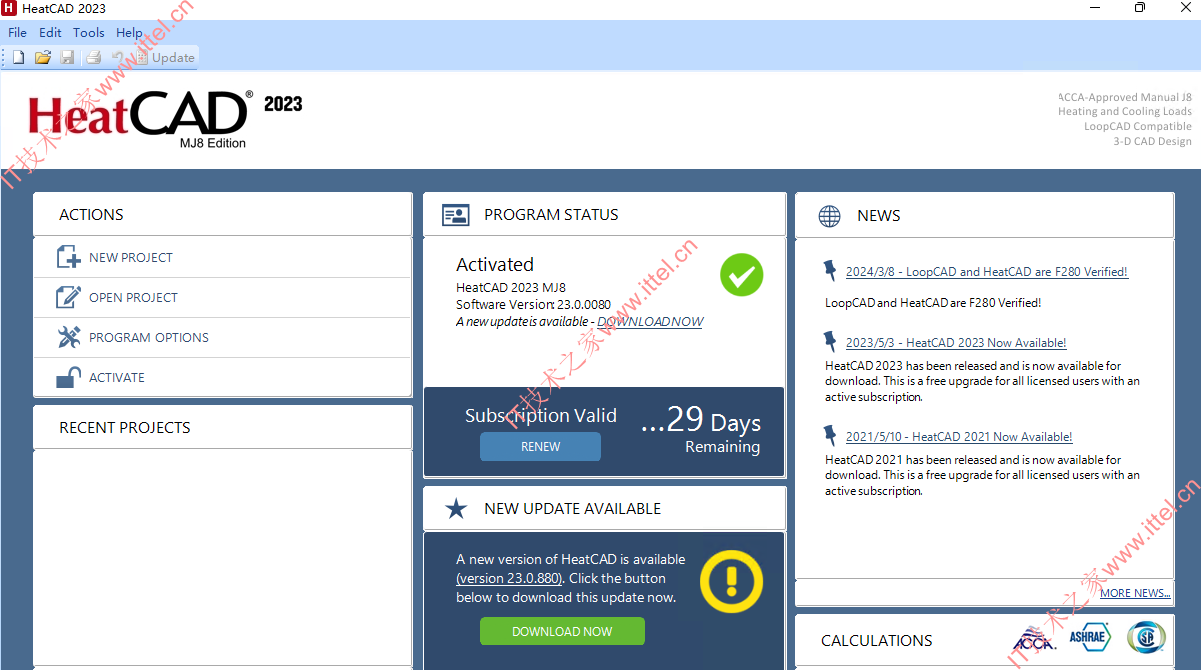Open the Help menu
The width and height of the screenshot is (1201, 670).
click(x=129, y=33)
